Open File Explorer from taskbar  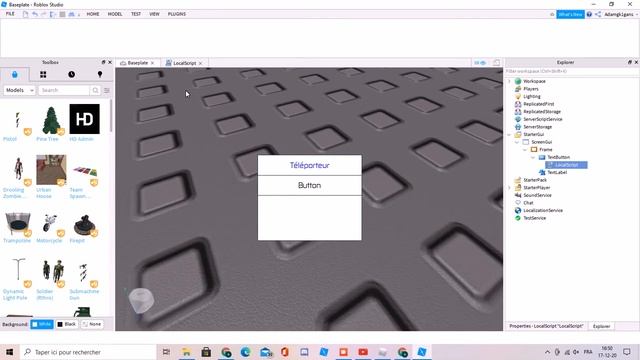click(x=186, y=352)
